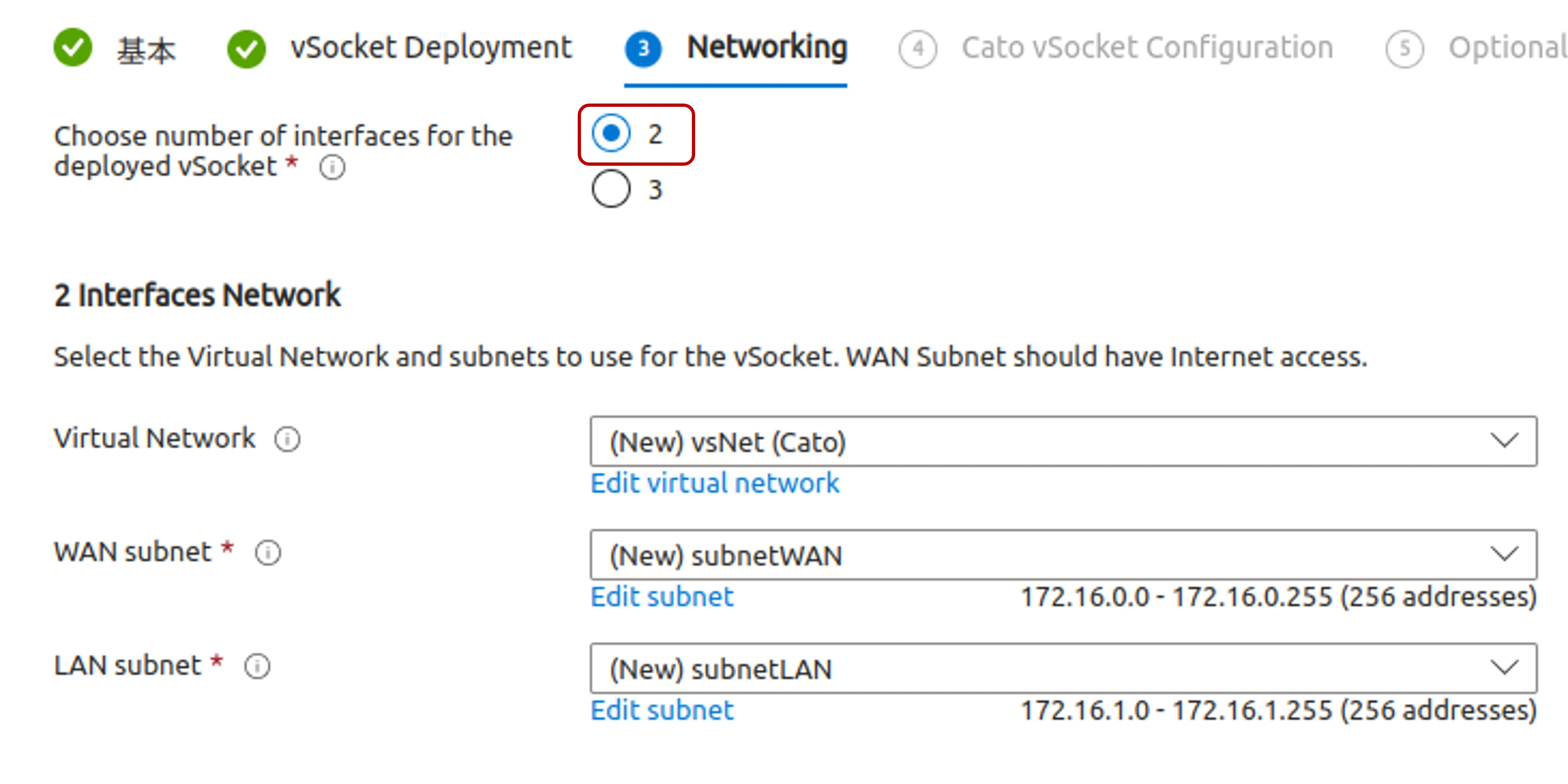Click Edit subnet link under WAN subnet
Screen dimensions: 1568x784
coord(662,597)
